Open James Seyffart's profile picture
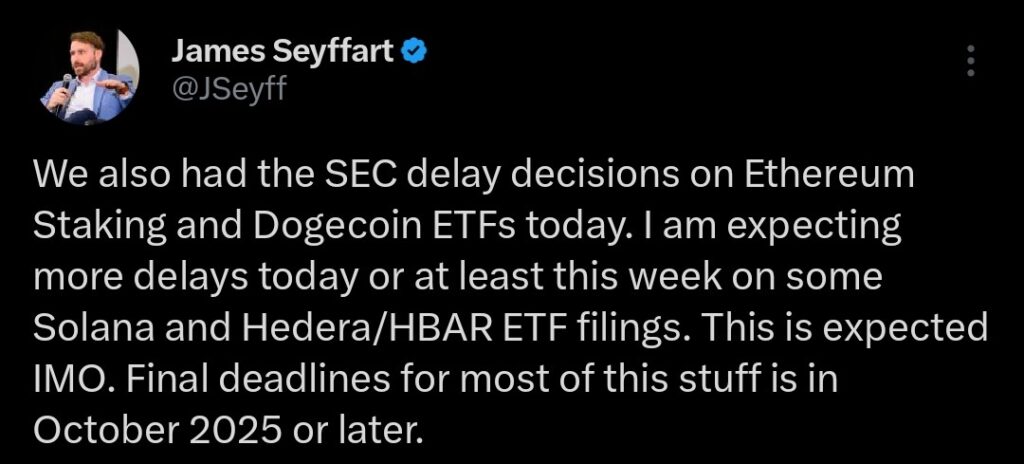This screenshot has height=464, width=1024. (90, 77)
